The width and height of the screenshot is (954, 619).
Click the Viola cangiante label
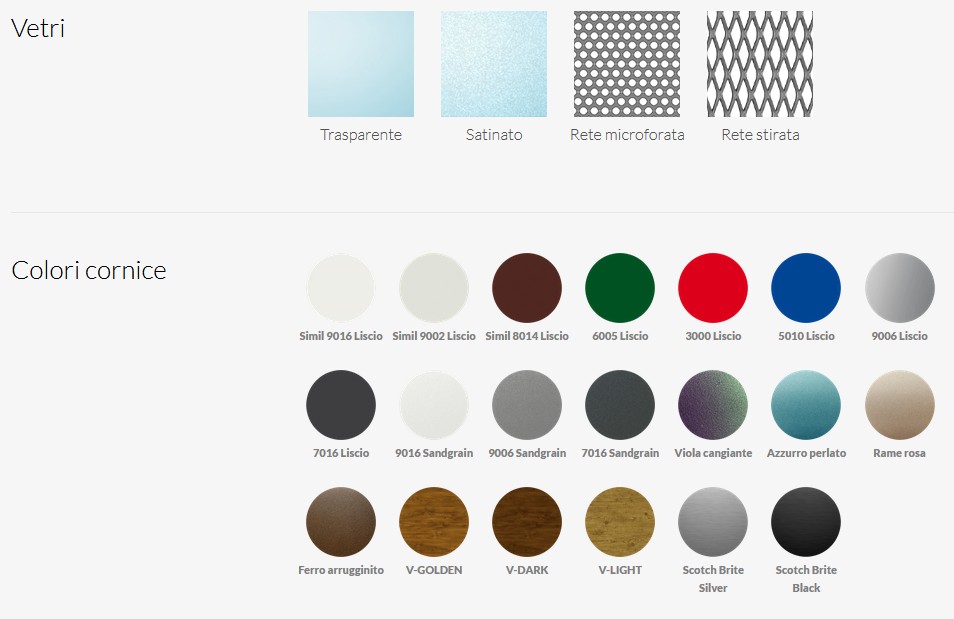tap(713, 453)
